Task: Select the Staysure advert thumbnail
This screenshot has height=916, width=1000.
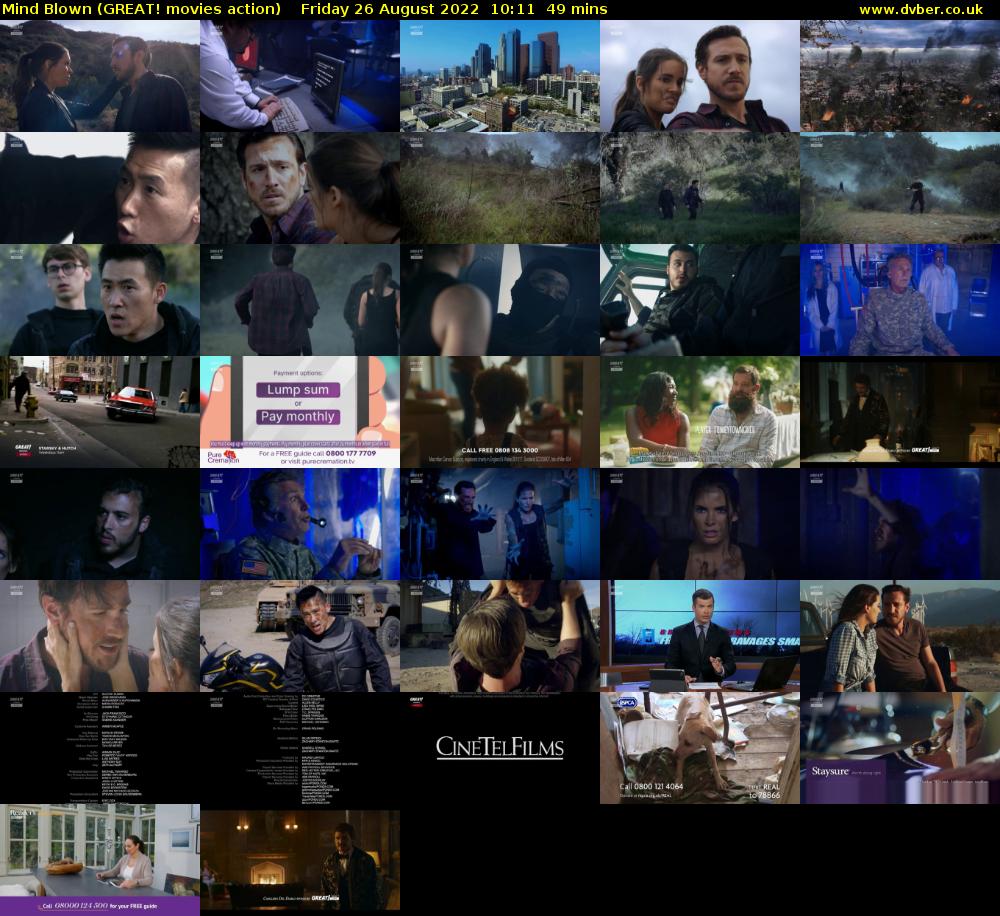Action: pyautogui.click(x=900, y=748)
